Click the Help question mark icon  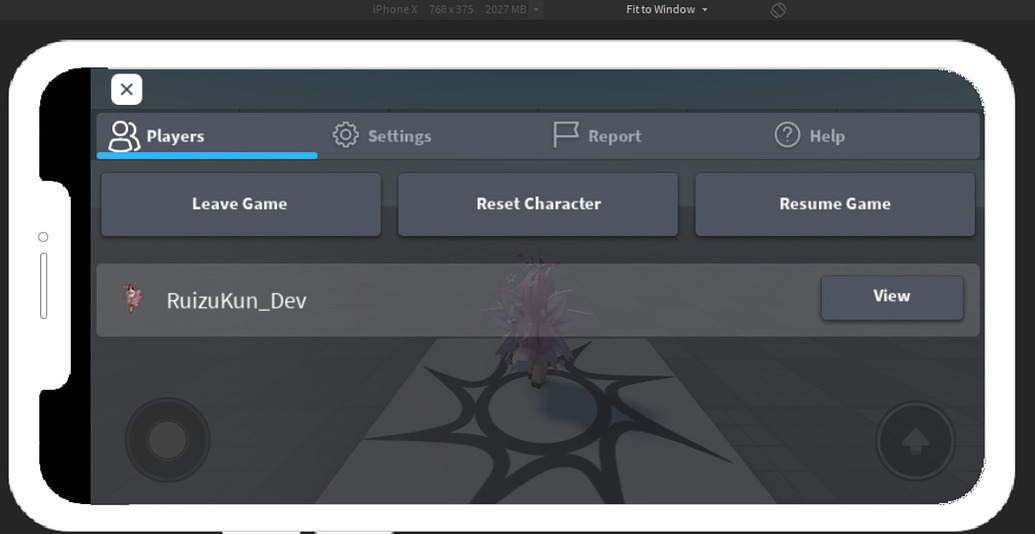click(787, 135)
